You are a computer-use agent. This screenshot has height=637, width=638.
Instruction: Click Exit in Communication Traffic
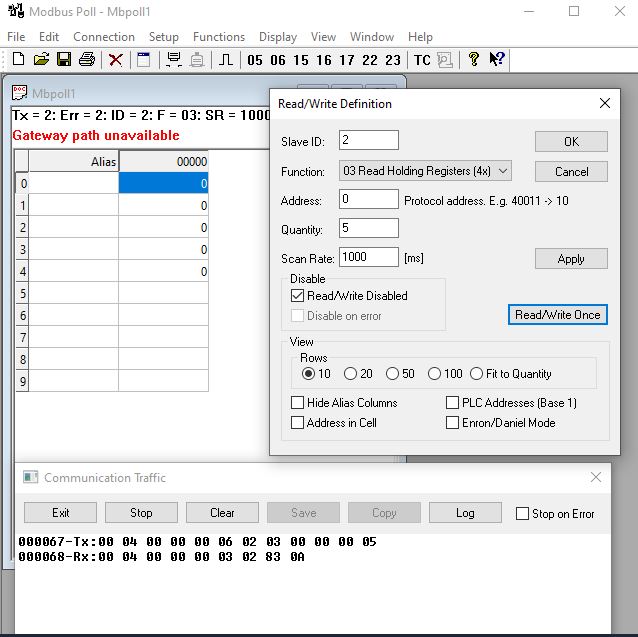pos(60,513)
